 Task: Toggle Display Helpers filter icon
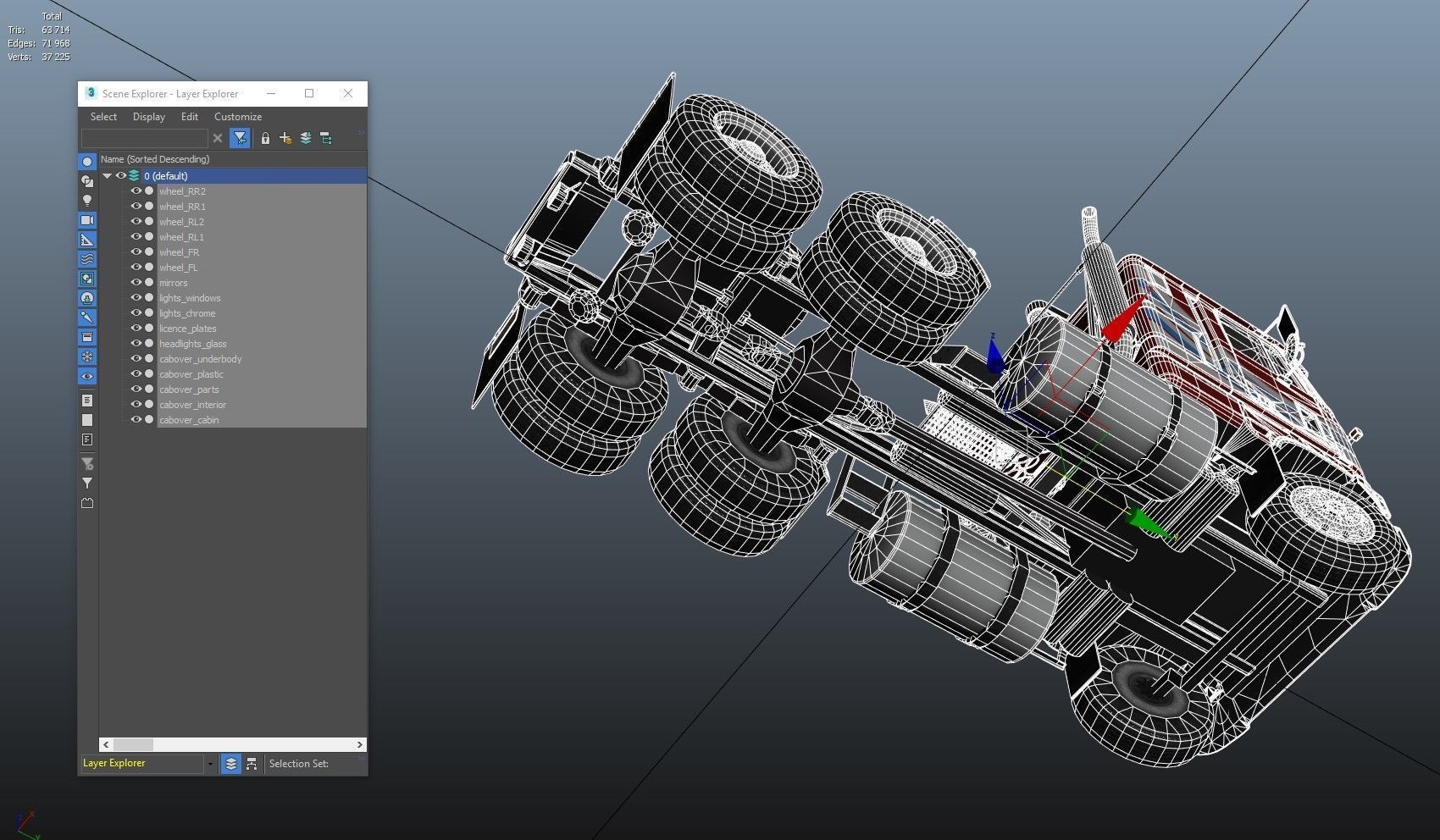tap(86, 240)
